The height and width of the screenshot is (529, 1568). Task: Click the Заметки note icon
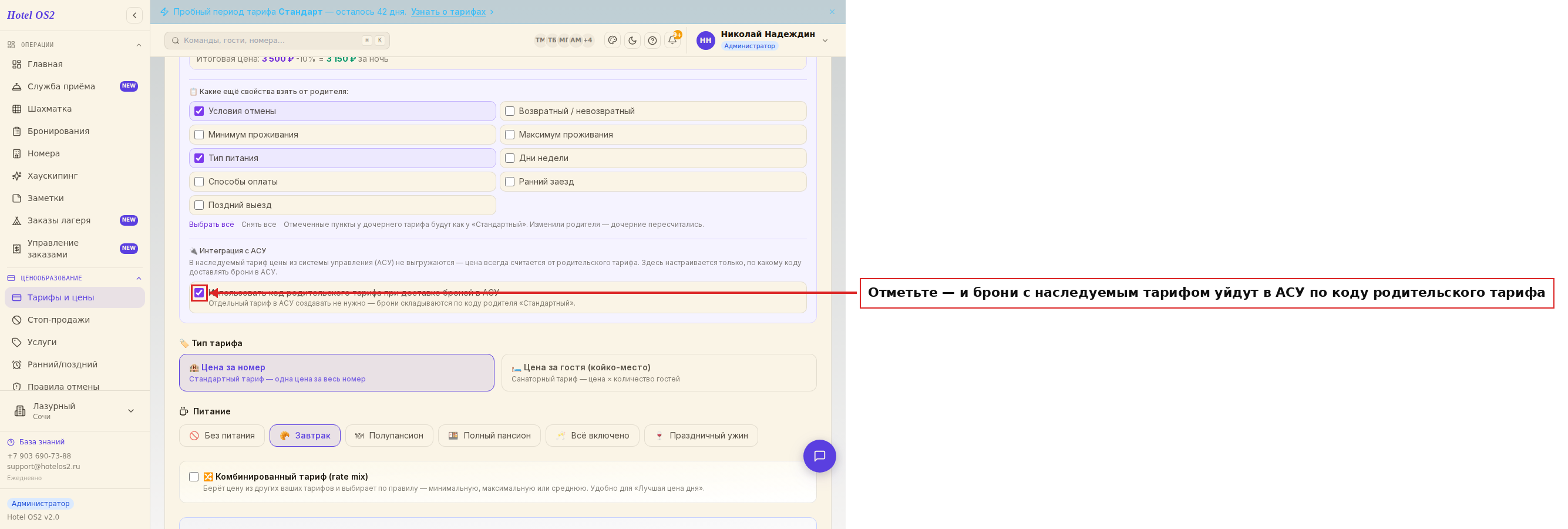(17, 198)
